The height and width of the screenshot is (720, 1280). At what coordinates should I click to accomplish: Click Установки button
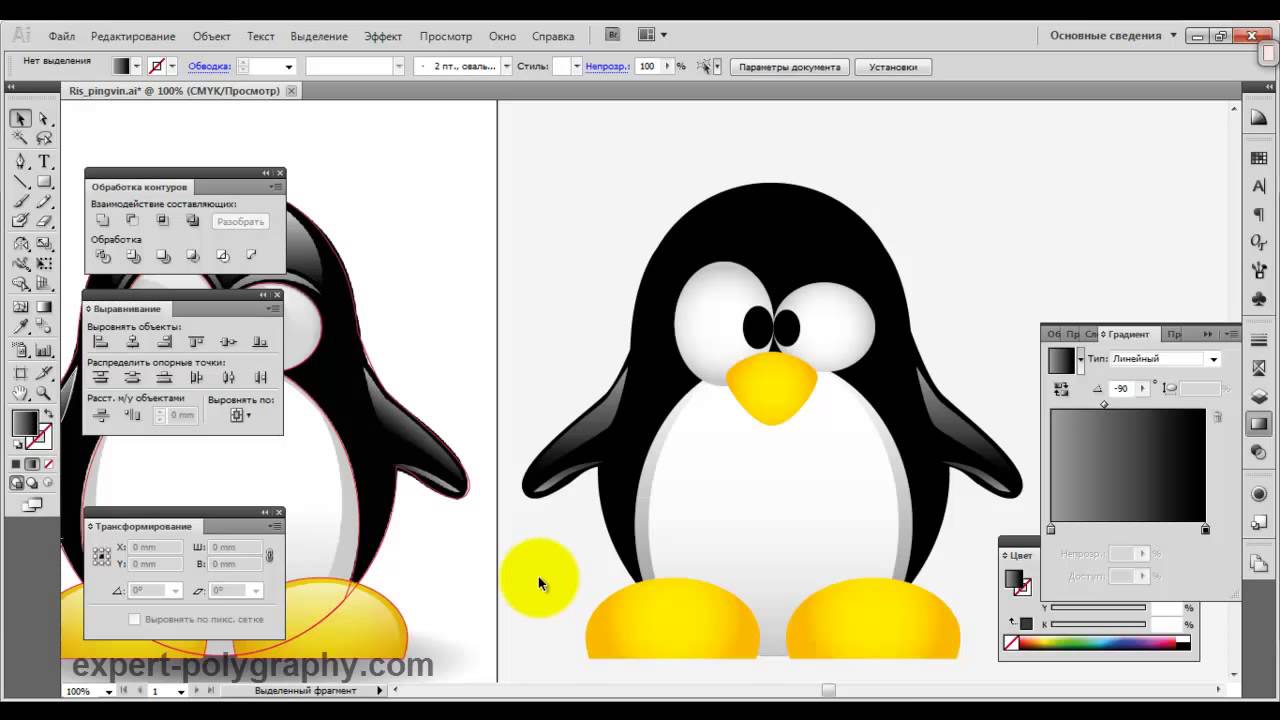pyautogui.click(x=893, y=67)
